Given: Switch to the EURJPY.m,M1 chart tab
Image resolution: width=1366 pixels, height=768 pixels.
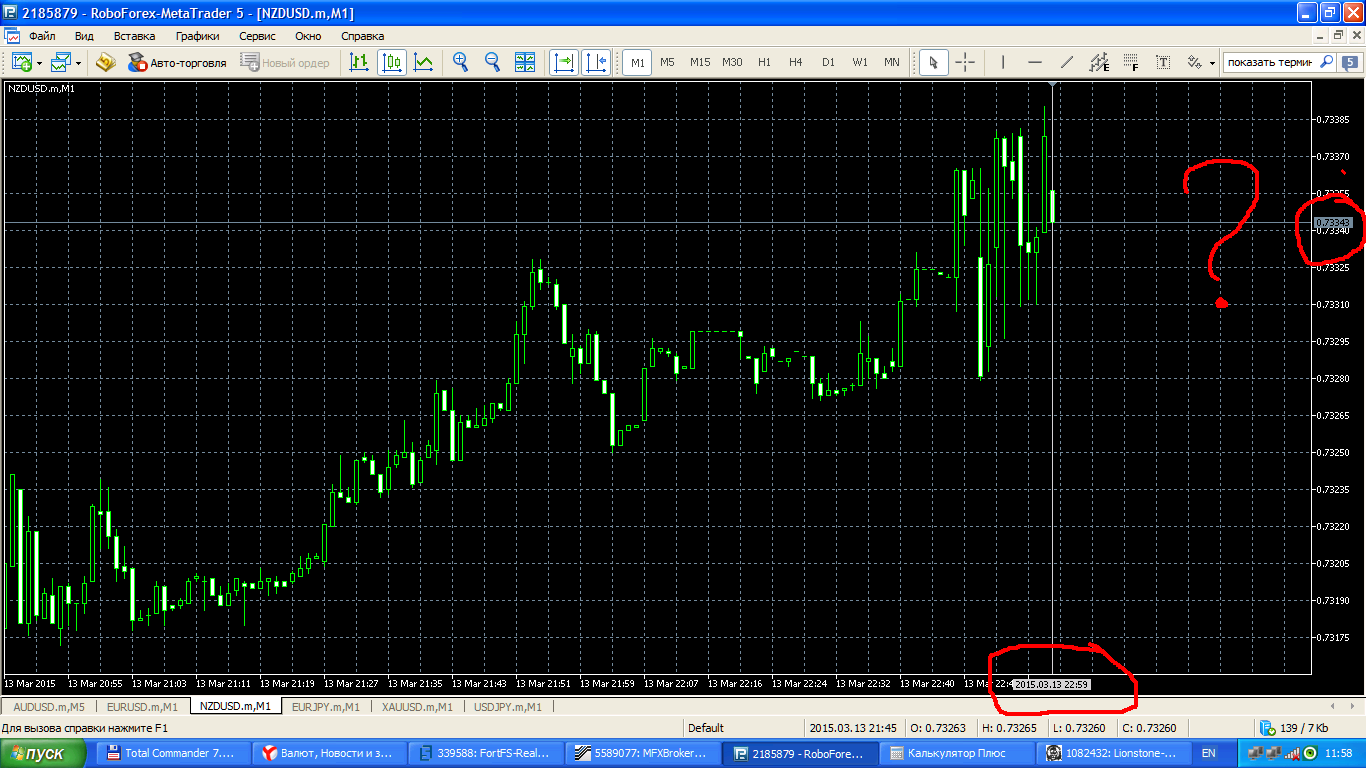Looking at the screenshot, I should pos(325,707).
